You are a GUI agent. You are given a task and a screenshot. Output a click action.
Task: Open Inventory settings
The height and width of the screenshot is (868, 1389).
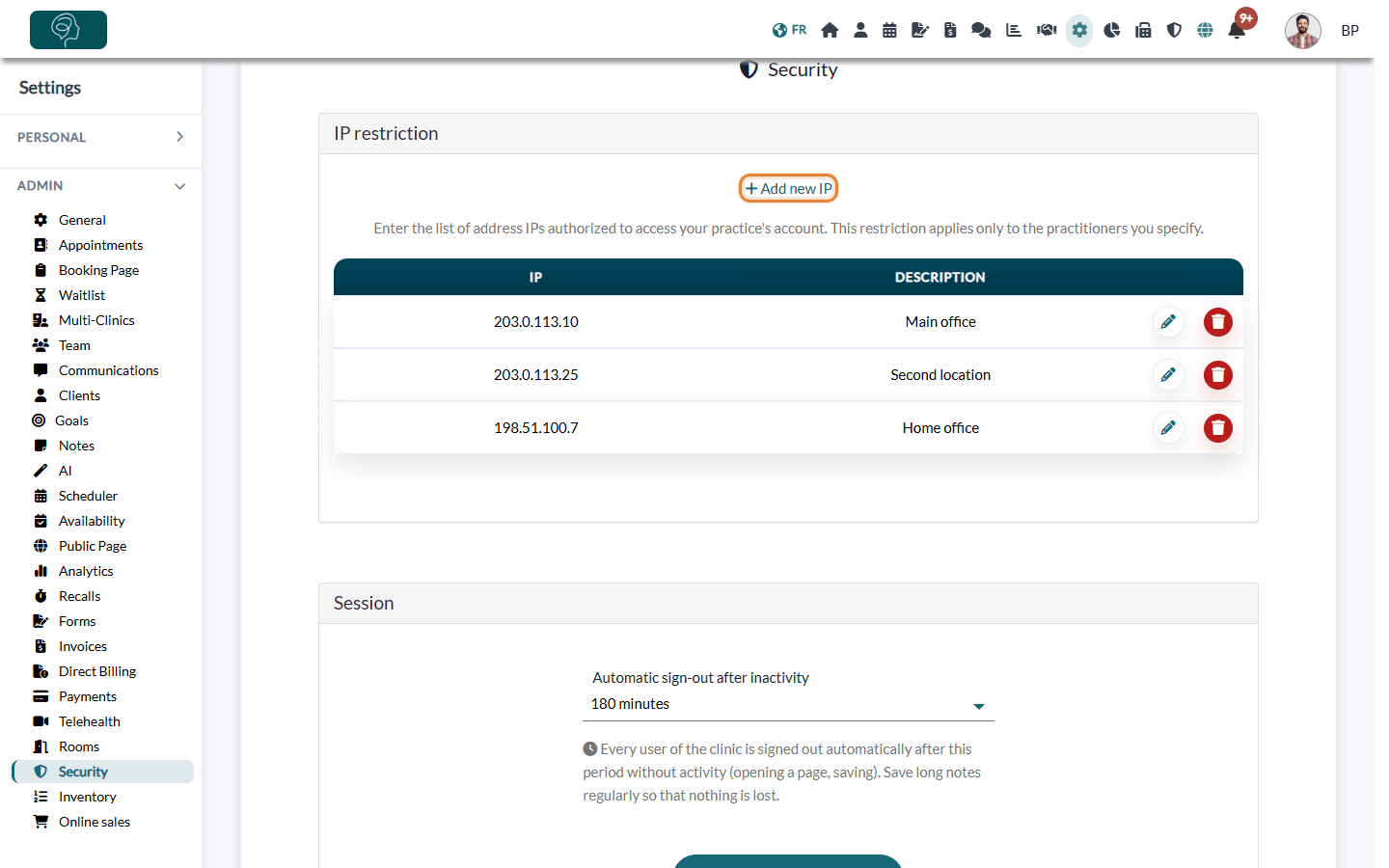(87, 797)
